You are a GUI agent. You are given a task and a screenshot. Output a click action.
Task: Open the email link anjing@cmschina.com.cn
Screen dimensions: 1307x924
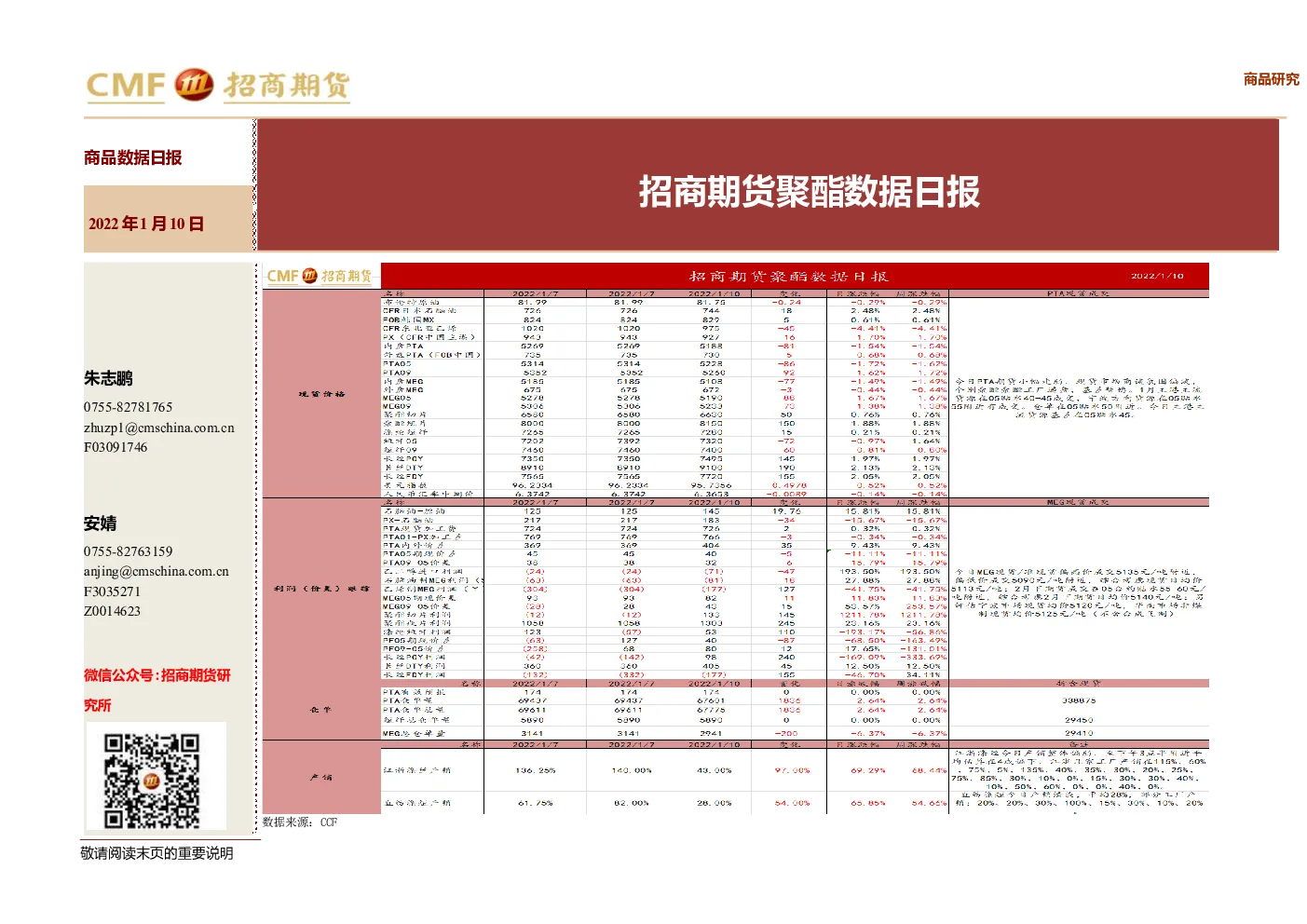coord(157,571)
